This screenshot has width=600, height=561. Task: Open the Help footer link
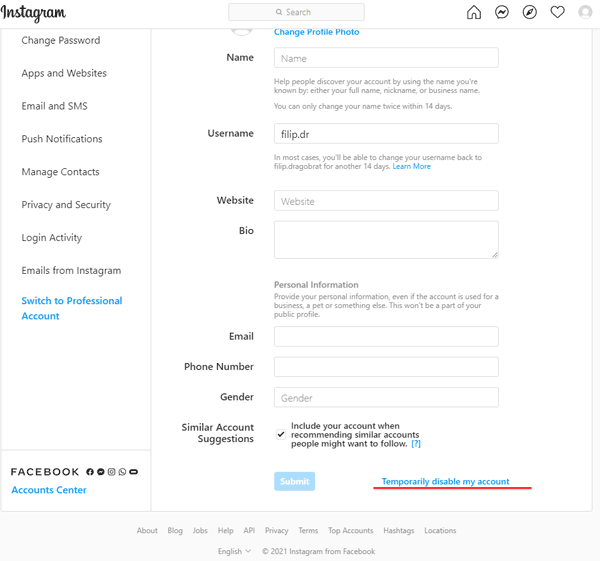[x=226, y=530]
